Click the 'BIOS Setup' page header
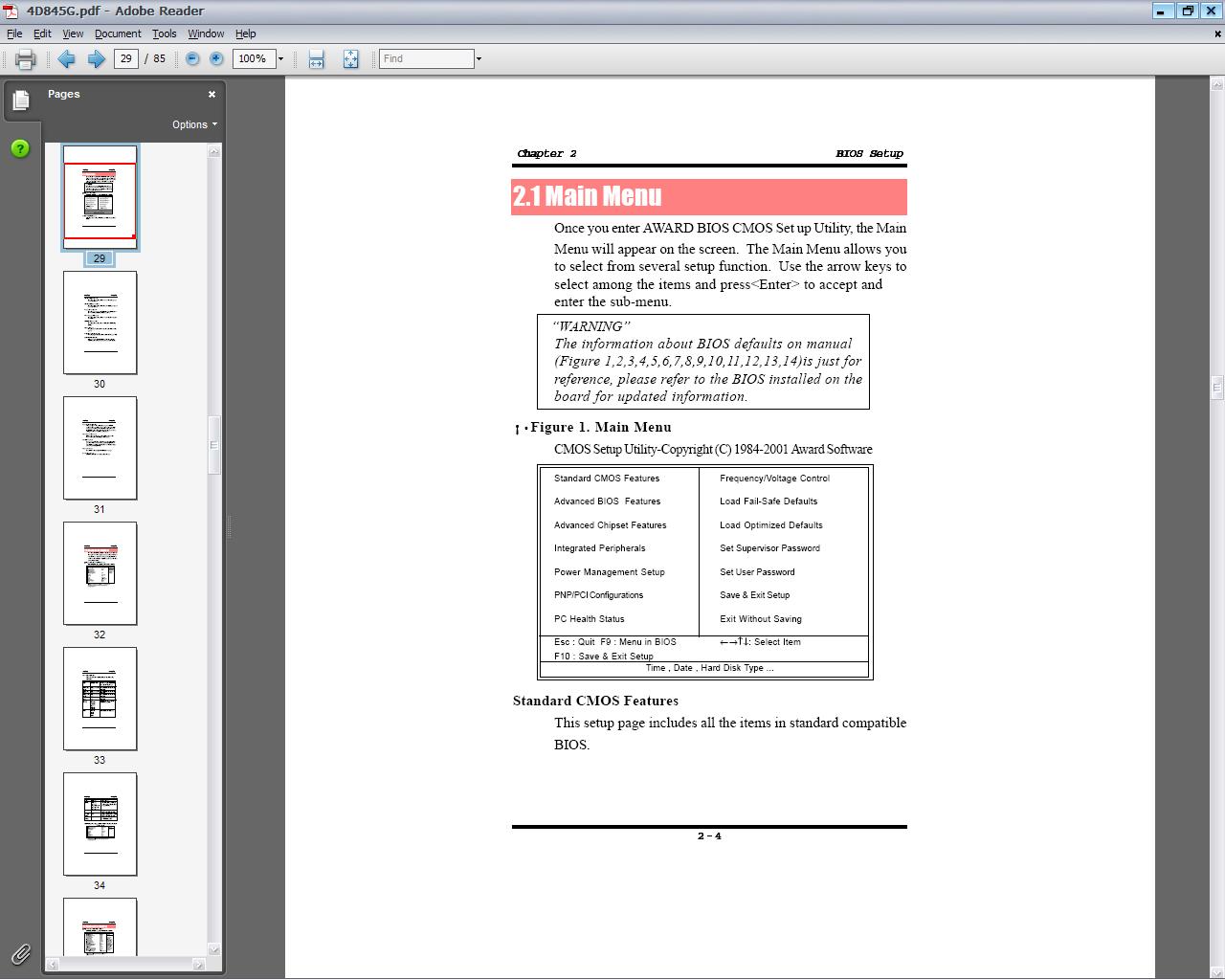The height and width of the screenshot is (980, 1225). (869, 154)
